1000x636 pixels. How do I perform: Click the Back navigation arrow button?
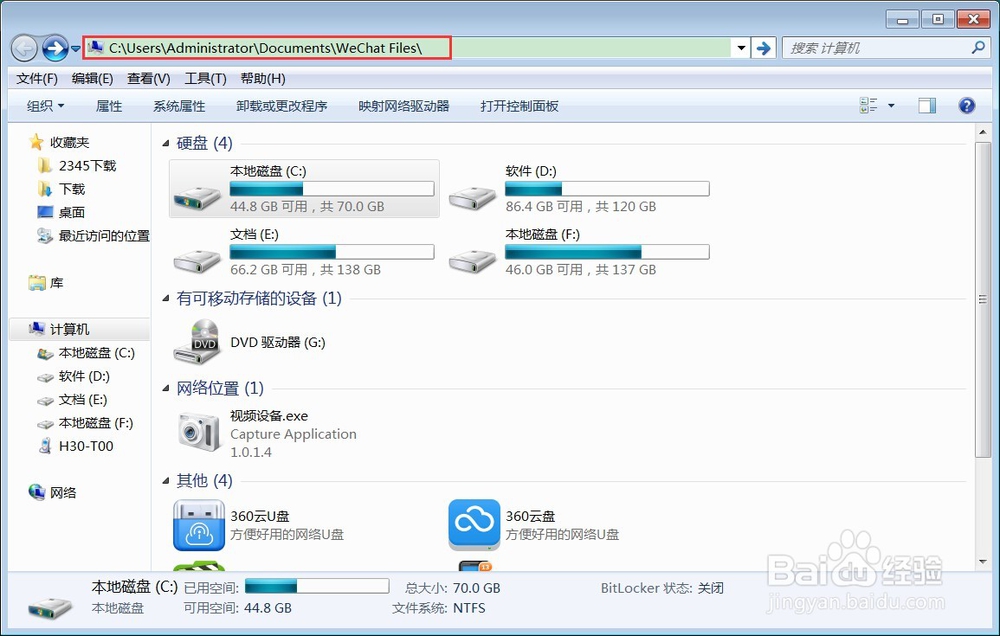coord(24,48)
